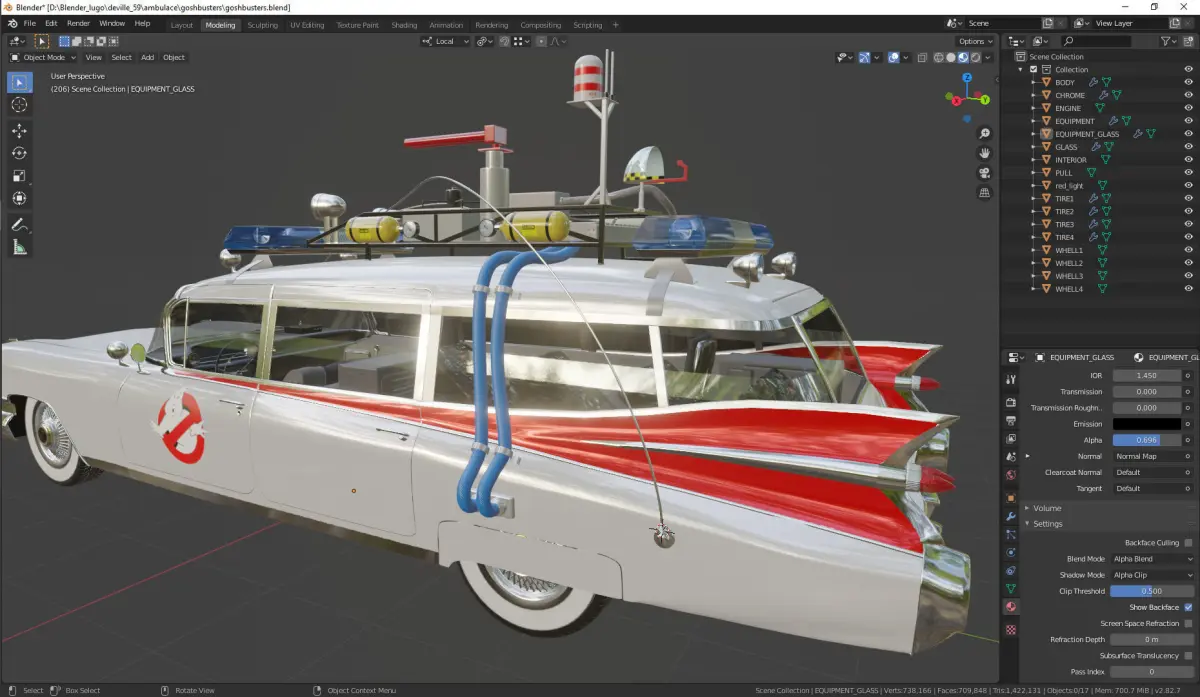1200x697 pixels.
Task: Open the Object Data mesh properties tab
Action: click(1011, 589)
